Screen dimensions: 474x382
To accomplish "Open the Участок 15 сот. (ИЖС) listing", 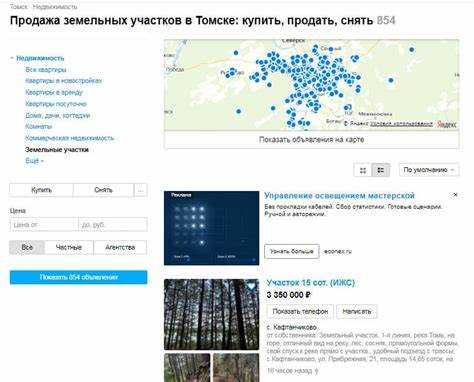I will 310,283.
